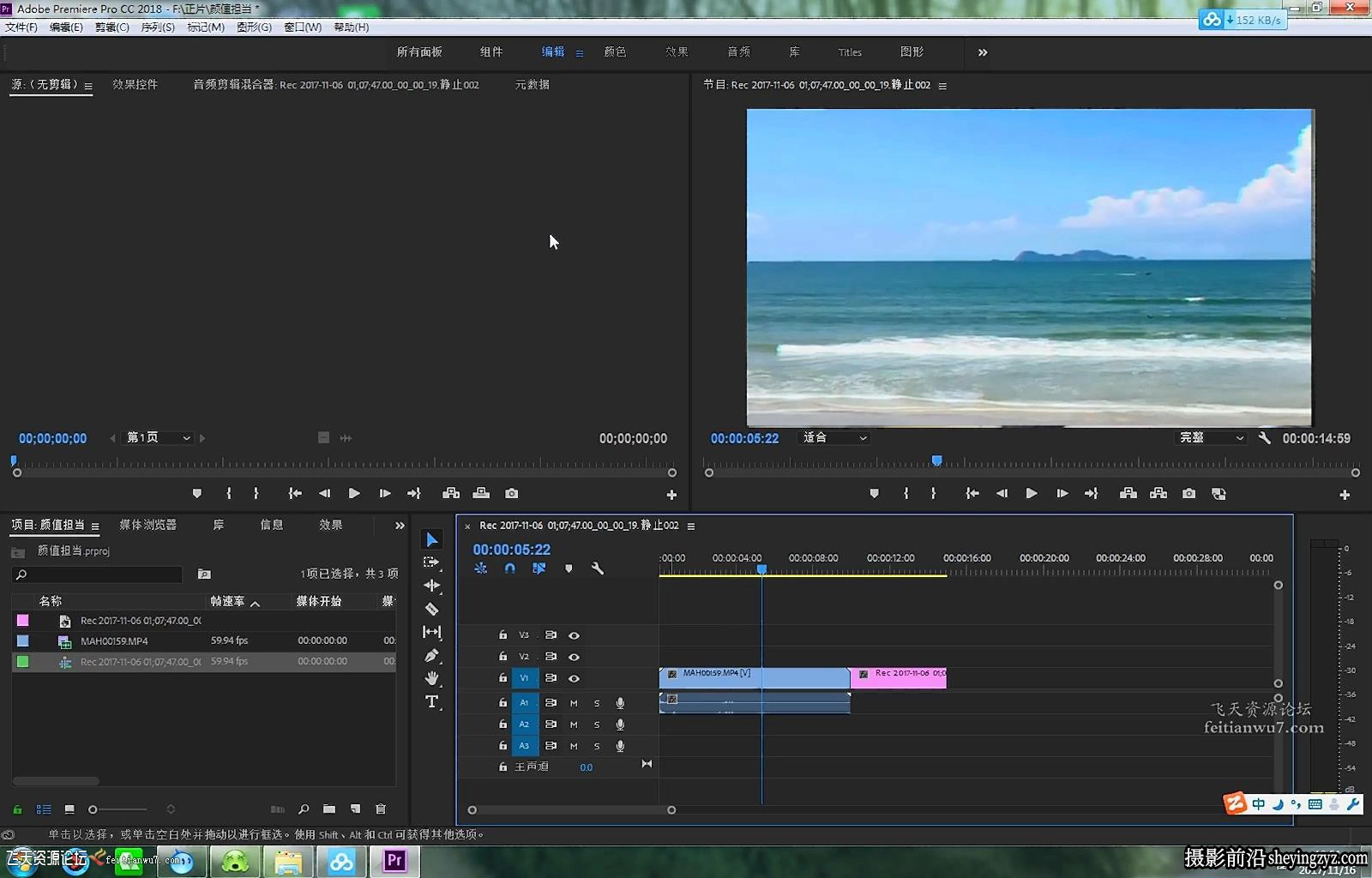Screen dimensions: 1372x878
Task: Toggle nest sequence insert mode button
Action: click(x=481, y=568)
